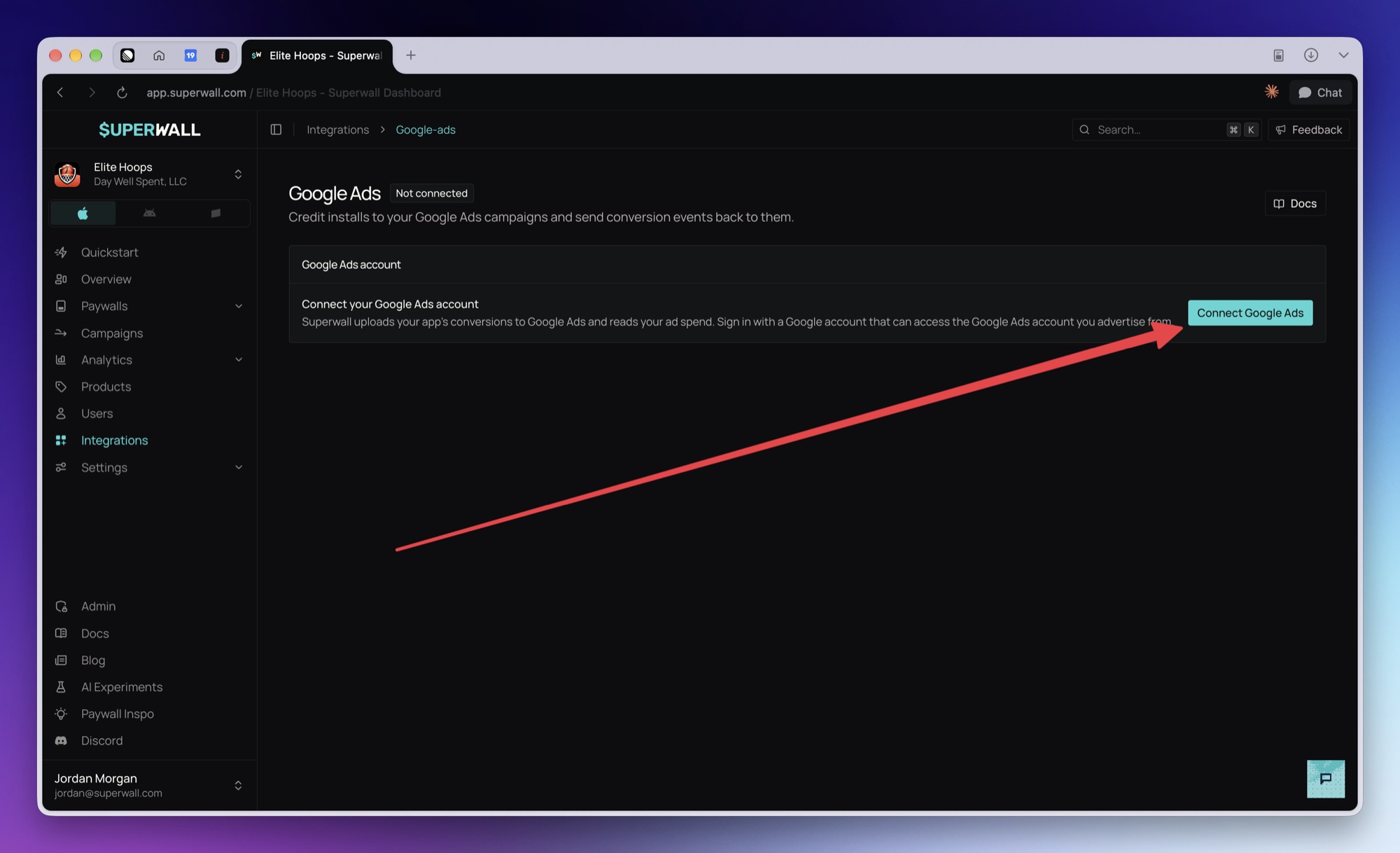Viewport: 1400px width, 853px height.
Task: Select the Apple iOS platform tab
Action: pos(83,213)
